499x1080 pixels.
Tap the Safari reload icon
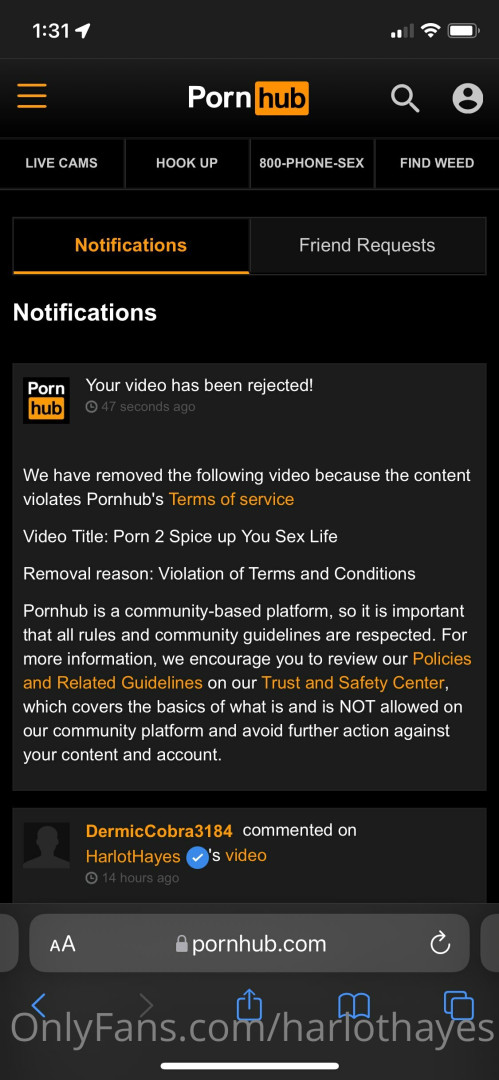coord(440,943)
